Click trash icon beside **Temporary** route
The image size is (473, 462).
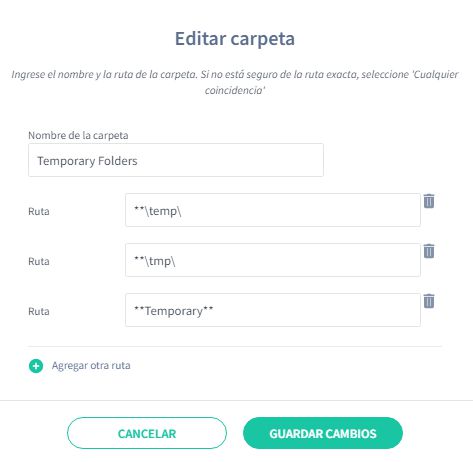tap(429, 301)
